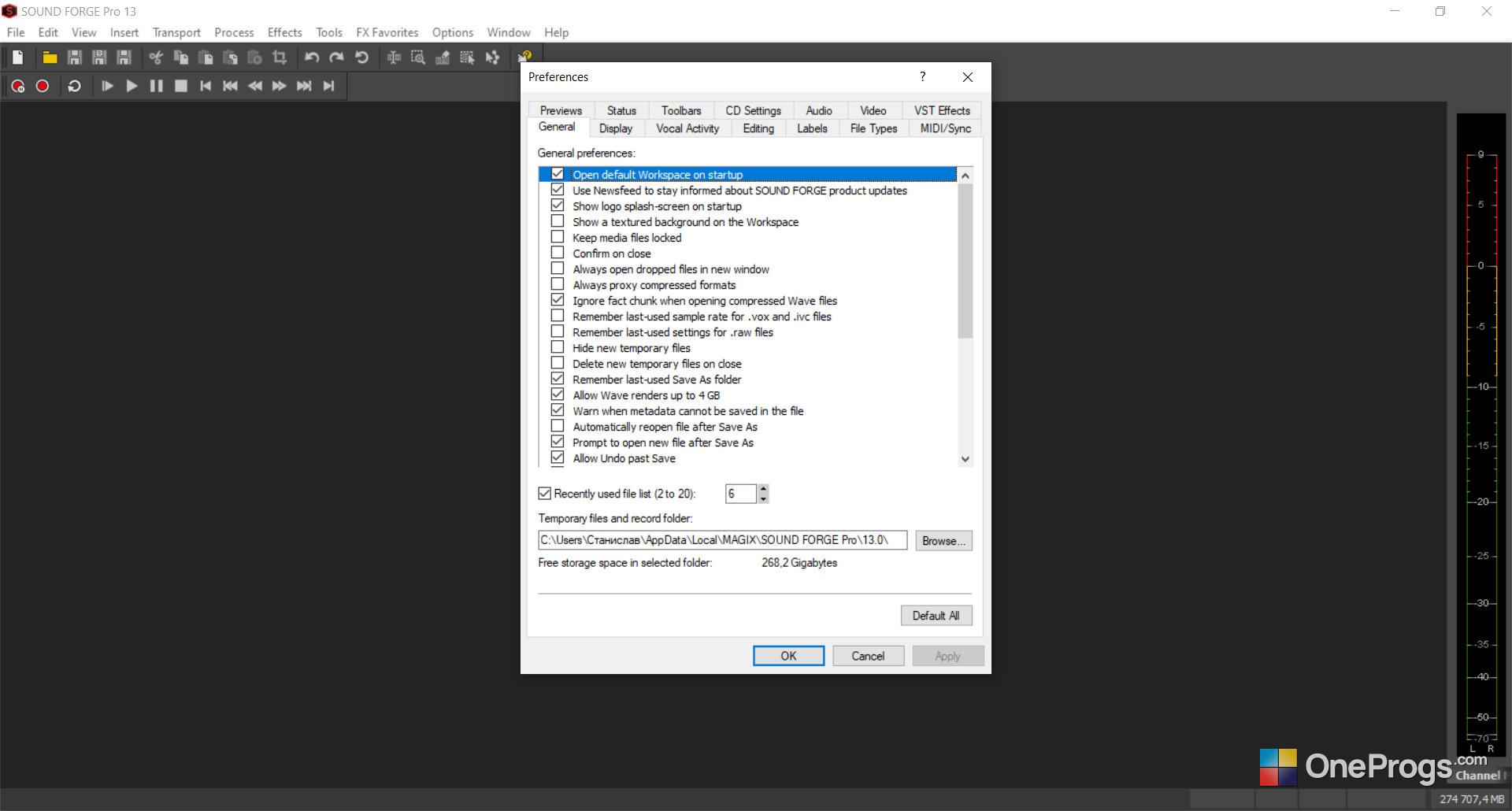Click the Arm record button icon
Image resolution: width=1512 pixels, height=811 pixels.
coord(18,86)
